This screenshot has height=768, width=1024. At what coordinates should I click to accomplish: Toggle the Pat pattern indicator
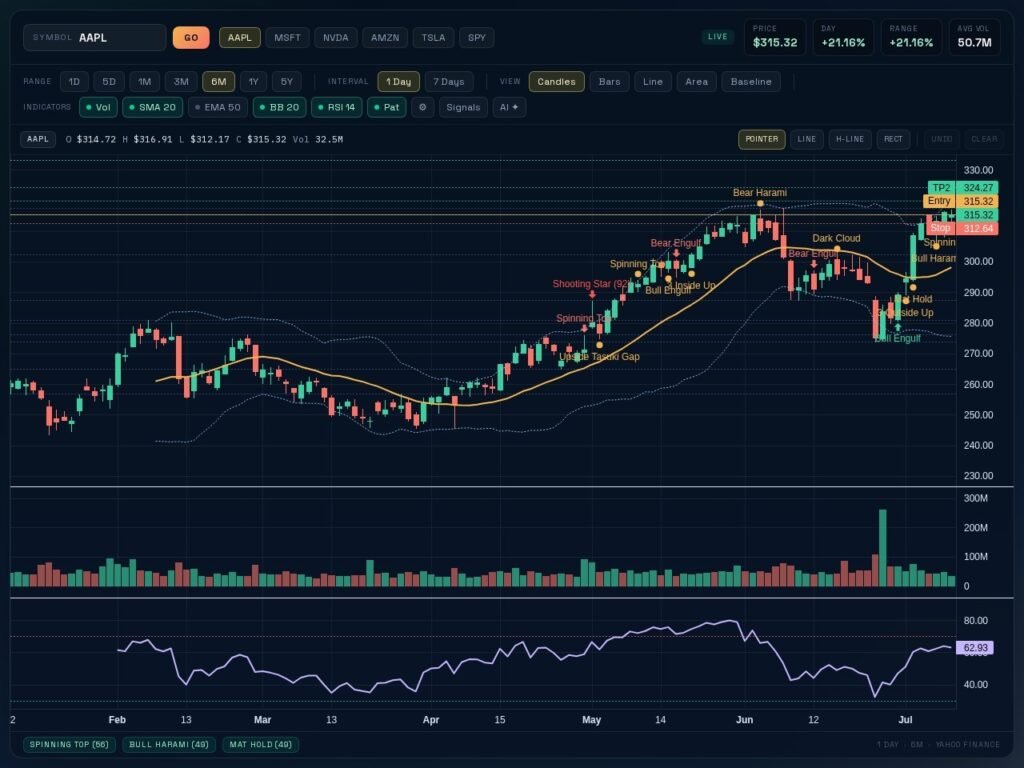point(387,107)
